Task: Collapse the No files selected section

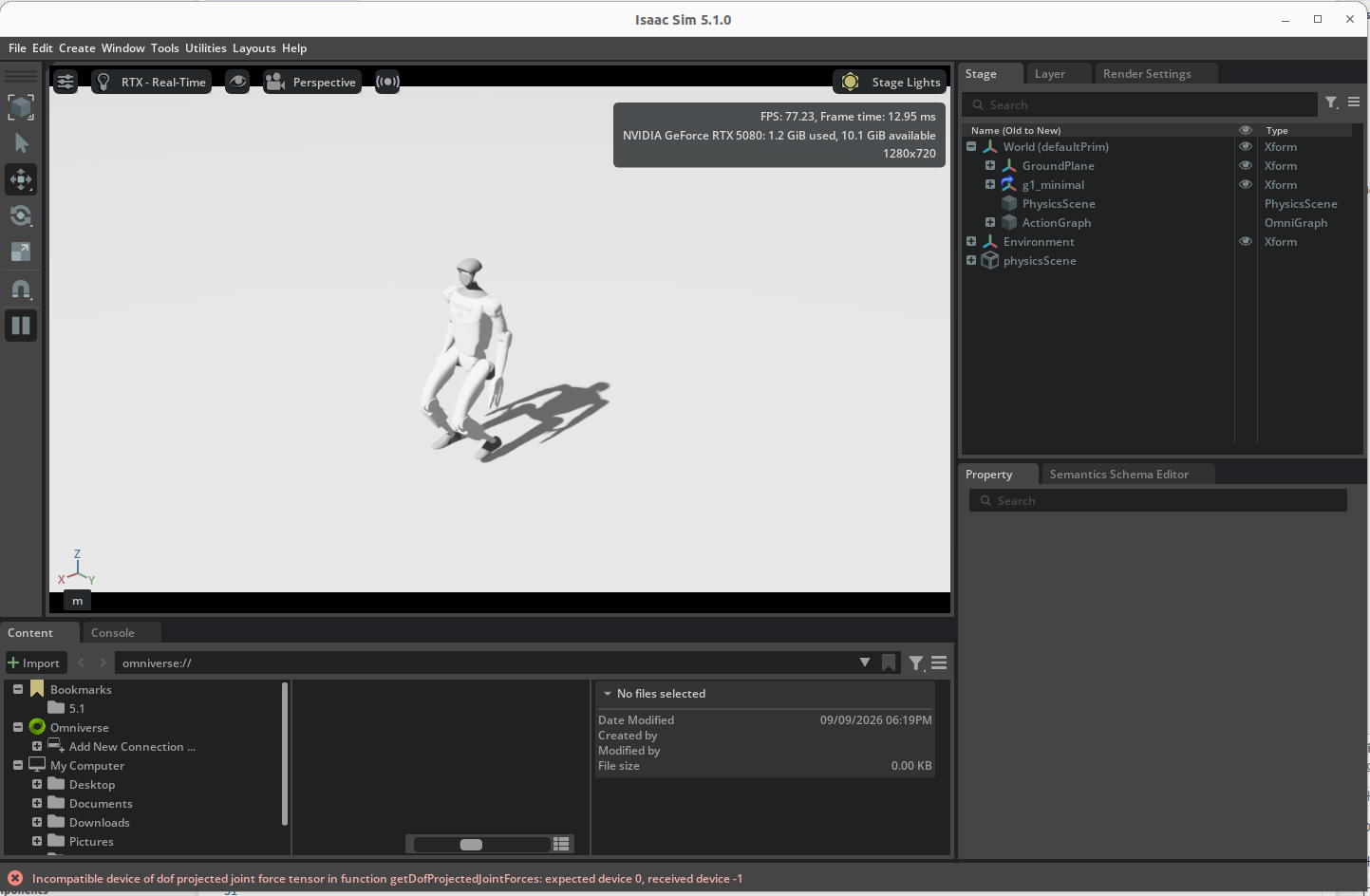Action: click(608, 694)
